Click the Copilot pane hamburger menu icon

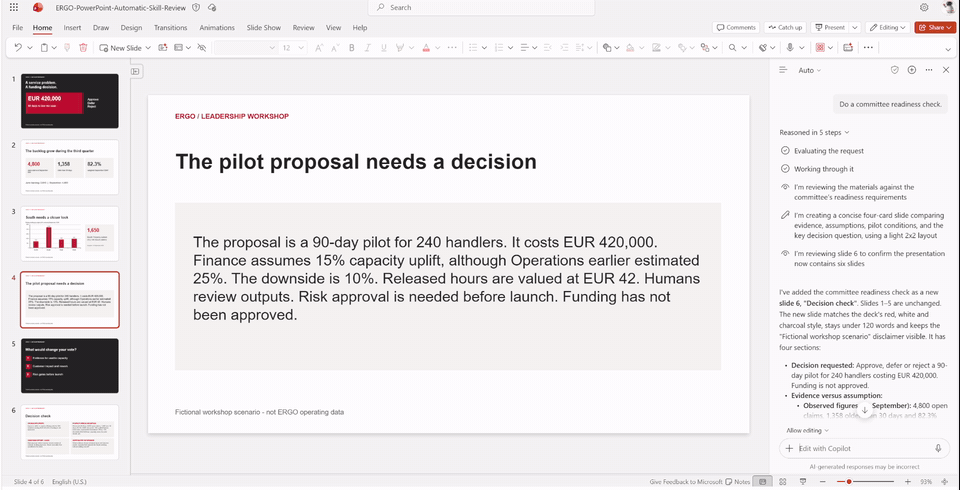pyautogui.click(x=782, y=70)
